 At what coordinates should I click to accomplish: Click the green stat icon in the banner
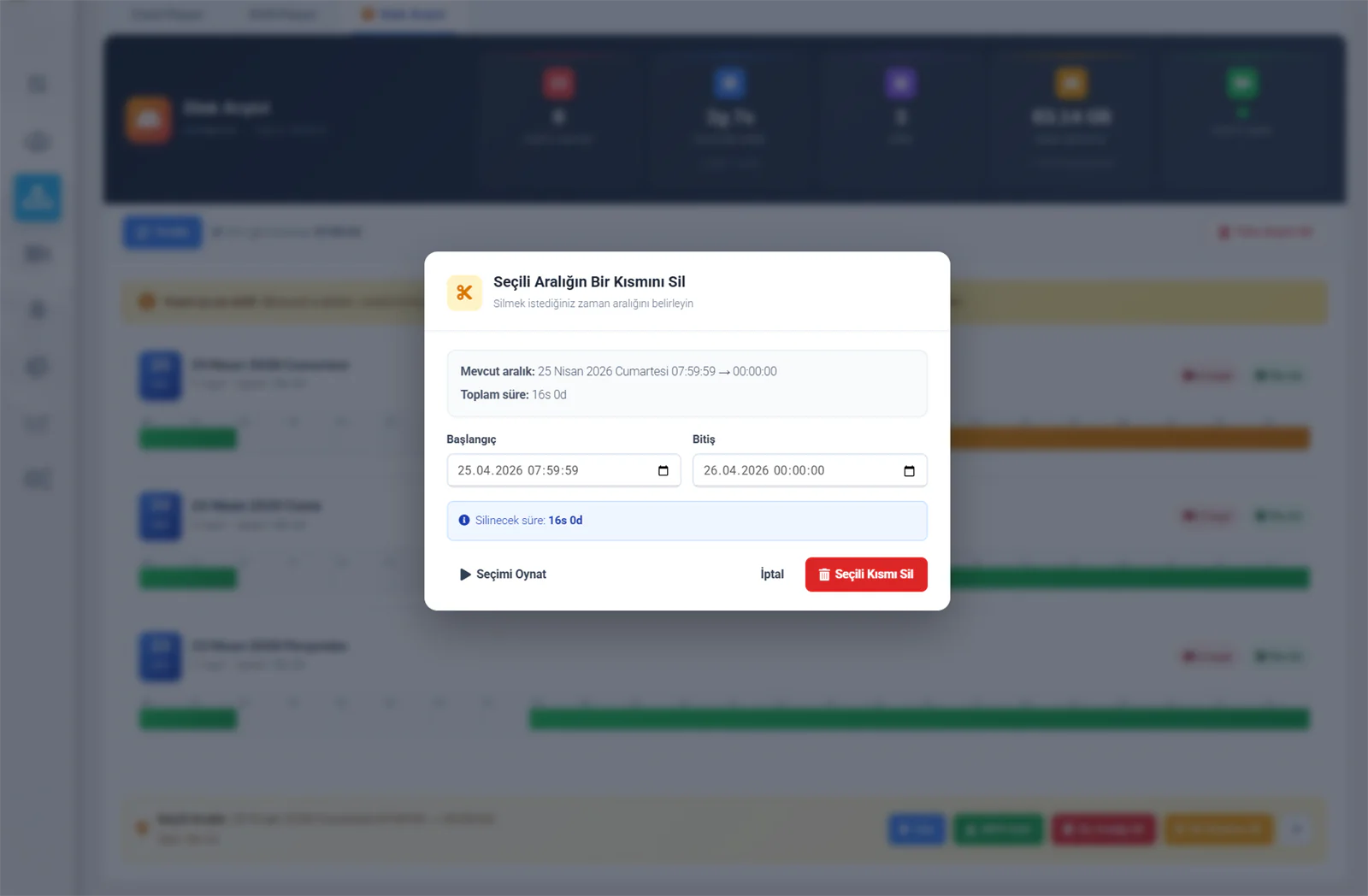[x=1242, y=83]
